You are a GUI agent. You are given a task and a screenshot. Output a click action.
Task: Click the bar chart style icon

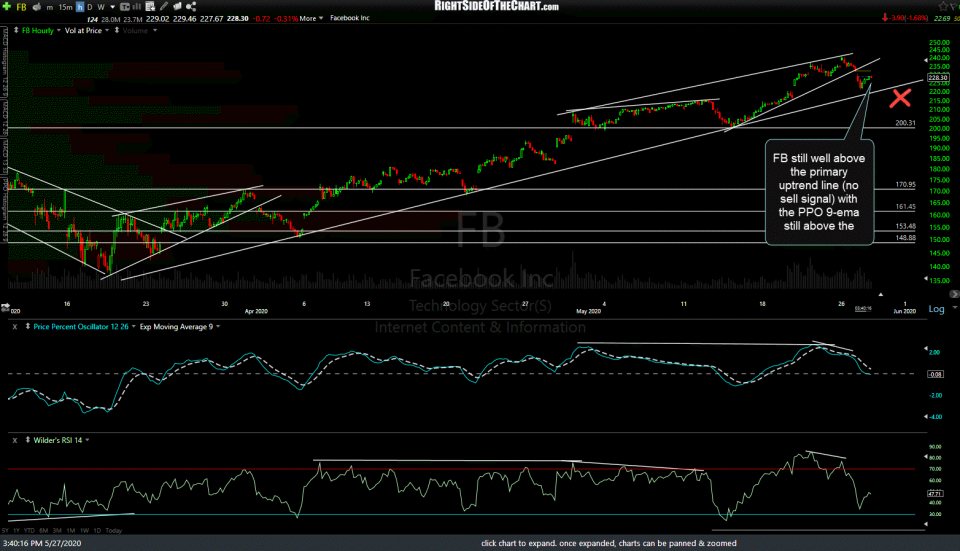(137, 7)
